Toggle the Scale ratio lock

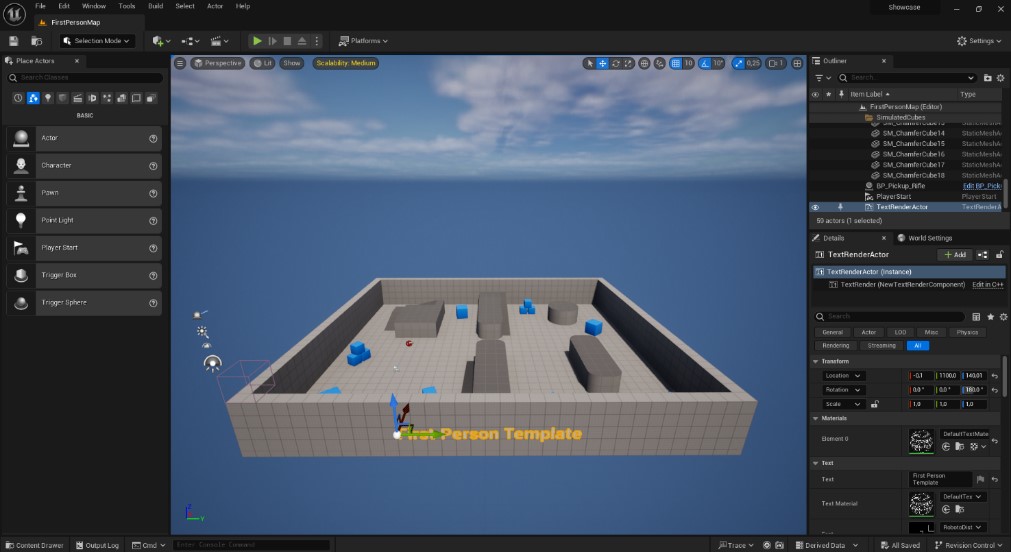point(874,404)
